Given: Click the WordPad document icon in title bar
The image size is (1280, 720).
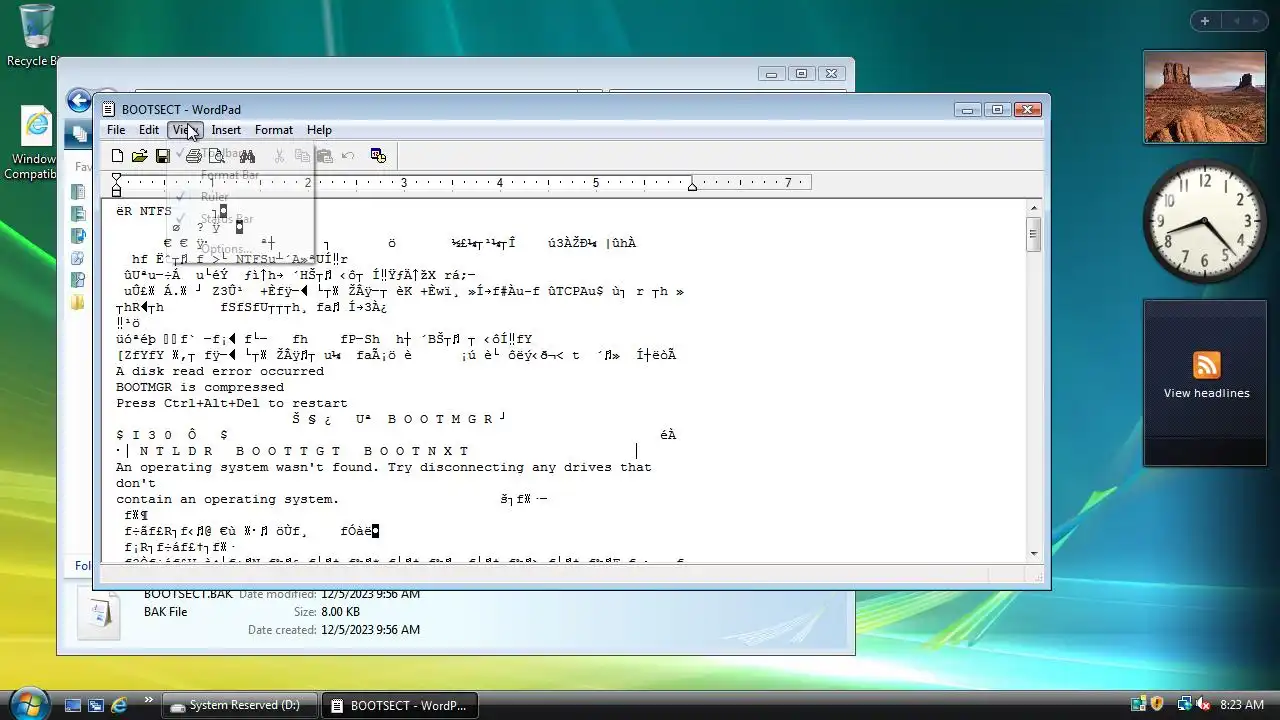Looking at the screenshot, I should coord(109,109).
